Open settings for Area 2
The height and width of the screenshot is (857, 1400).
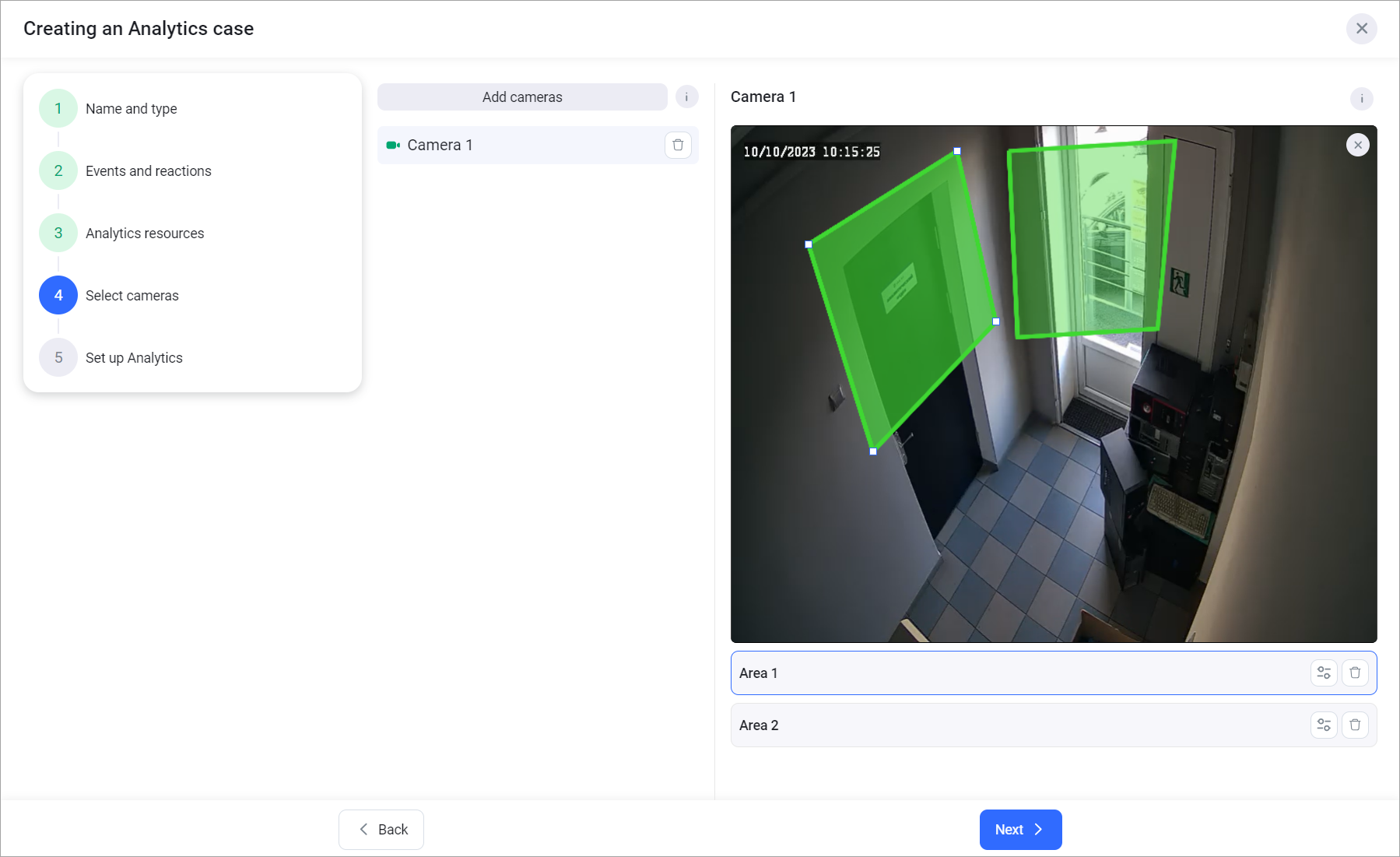point(1324,725)
